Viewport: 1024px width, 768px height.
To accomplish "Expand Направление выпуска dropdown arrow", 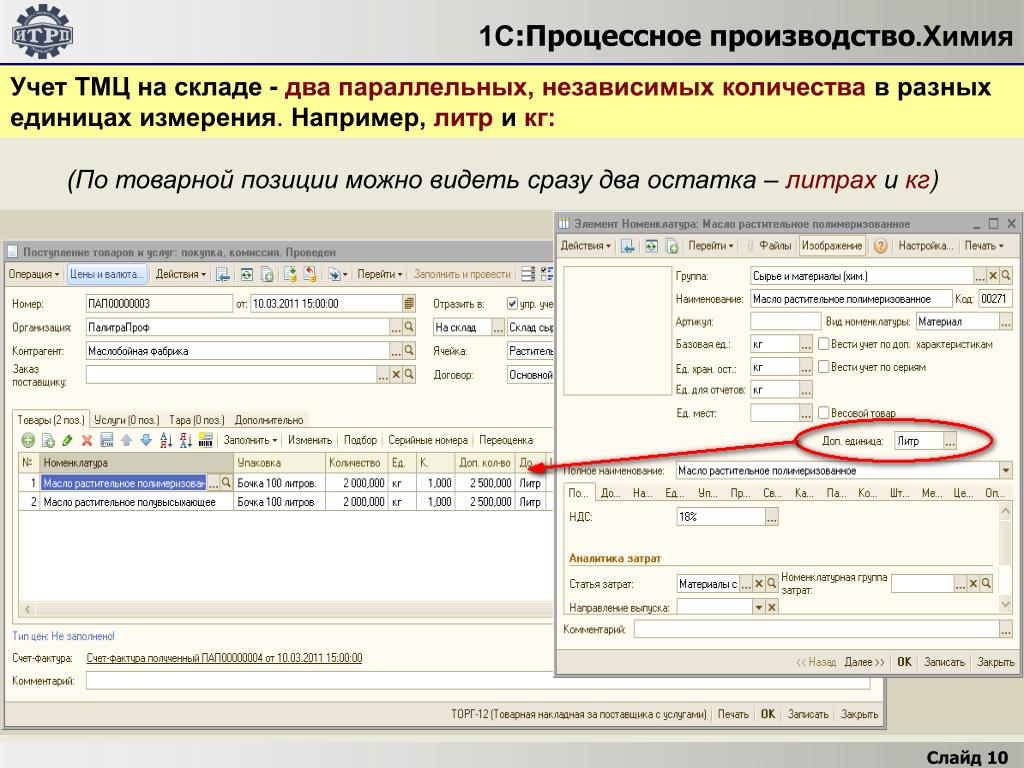I will point(758,607).
